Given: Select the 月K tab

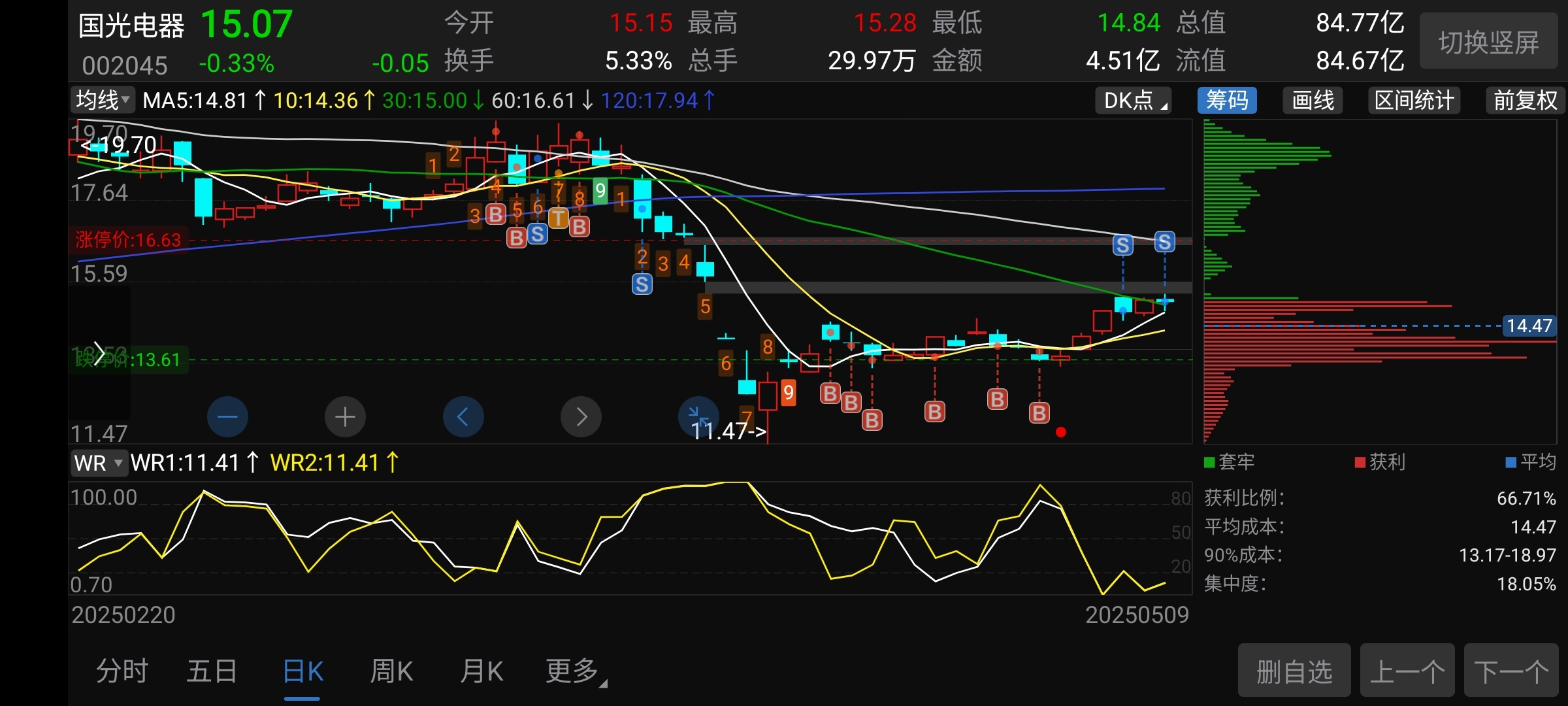Looking at the screenshot, I should pos(482,671).
